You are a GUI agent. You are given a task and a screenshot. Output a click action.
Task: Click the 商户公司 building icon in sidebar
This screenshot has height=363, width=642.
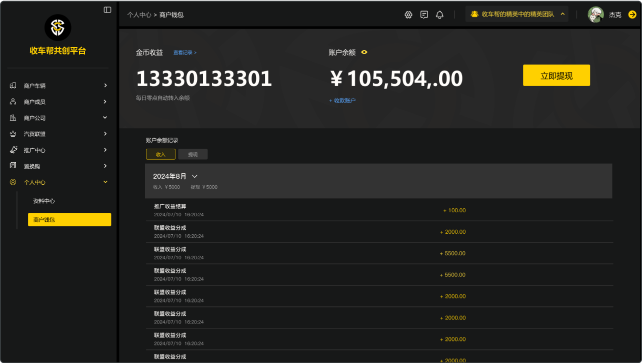[x=13, y=117]
